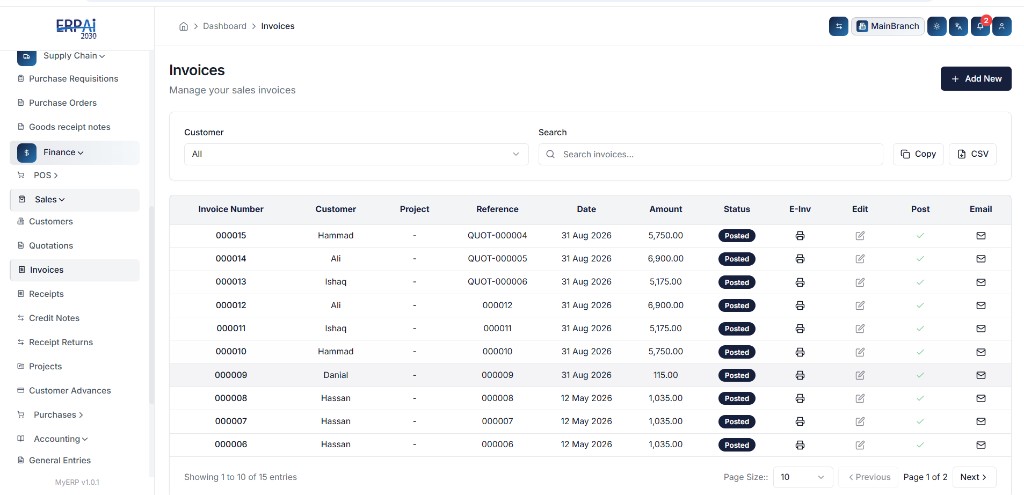Image resolution: width=1024 pixels, height=495 pixels.
Task: Email invoice 000007
Action: pos(981,421)
